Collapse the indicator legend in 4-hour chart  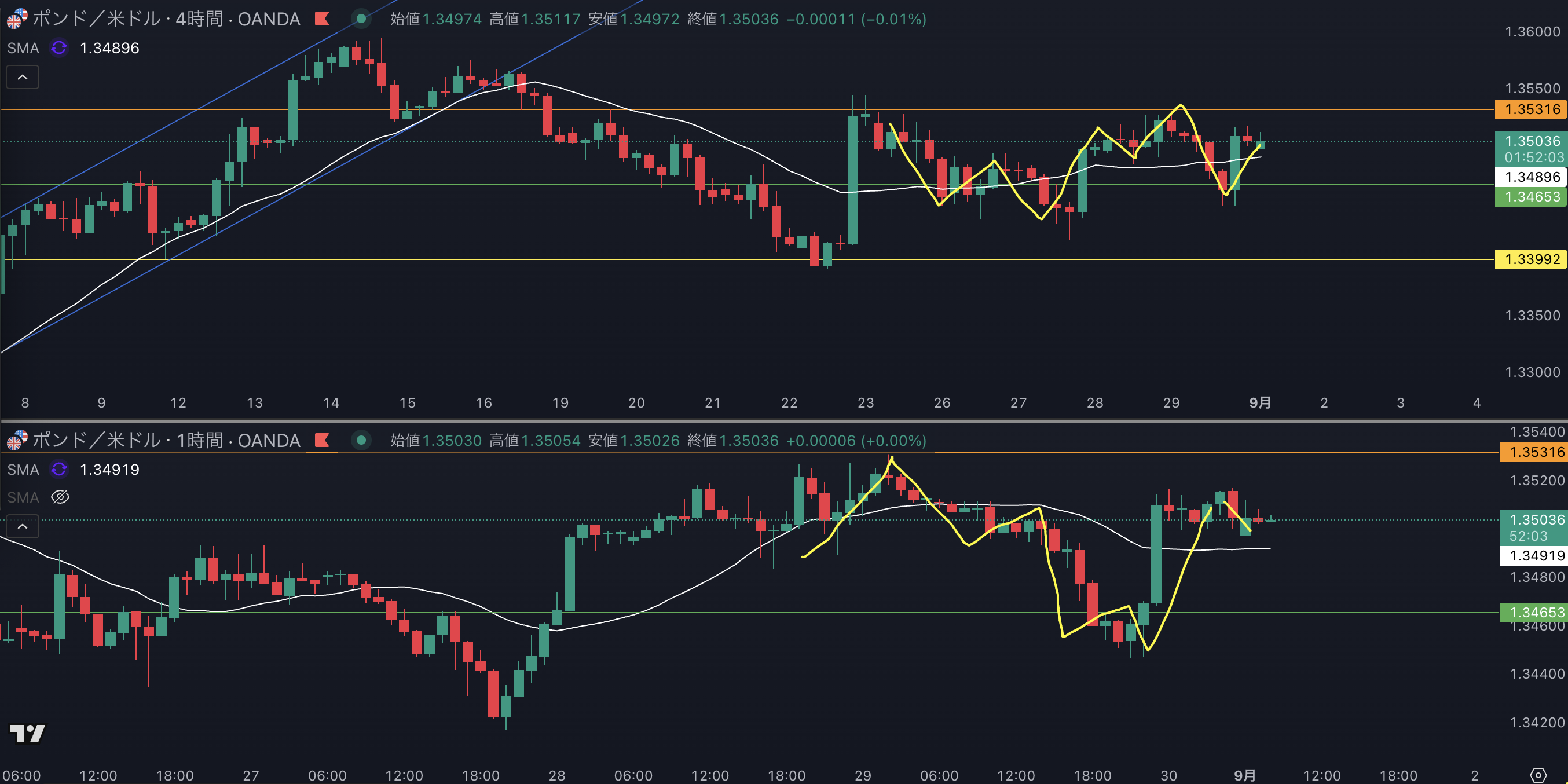(23, 78)
